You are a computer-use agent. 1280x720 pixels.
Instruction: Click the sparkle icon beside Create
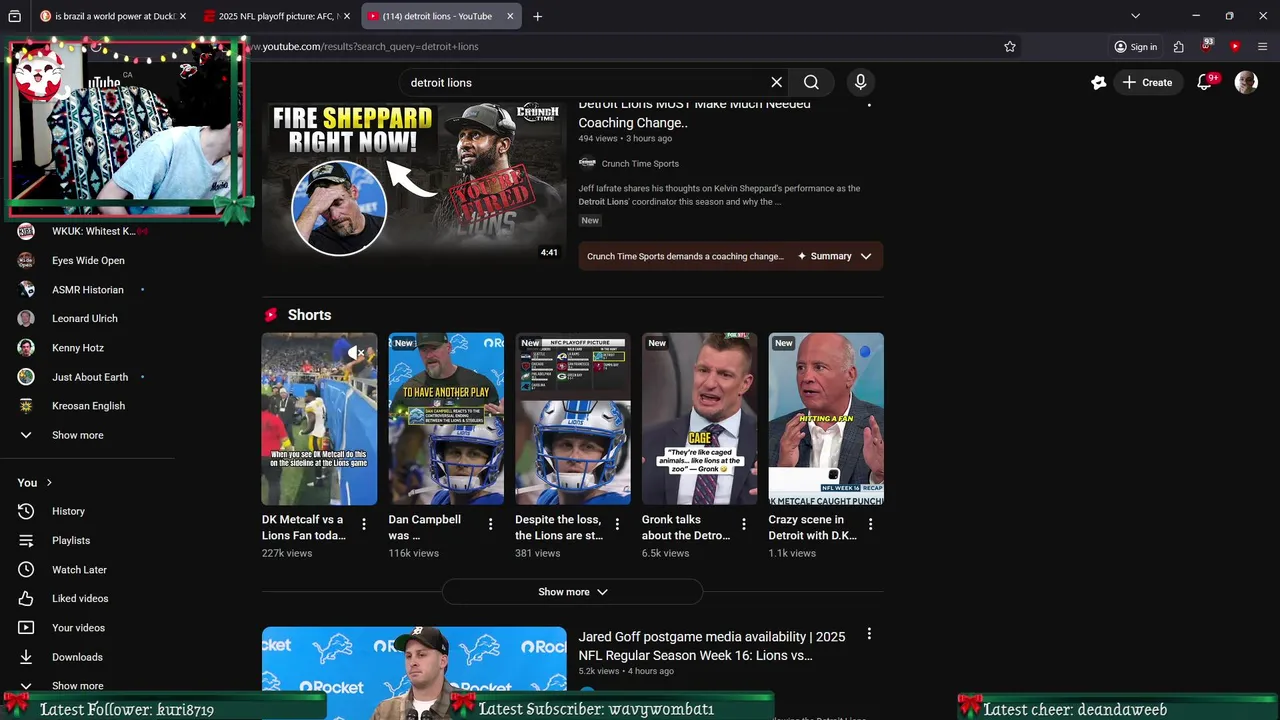tap(1099, 82)
